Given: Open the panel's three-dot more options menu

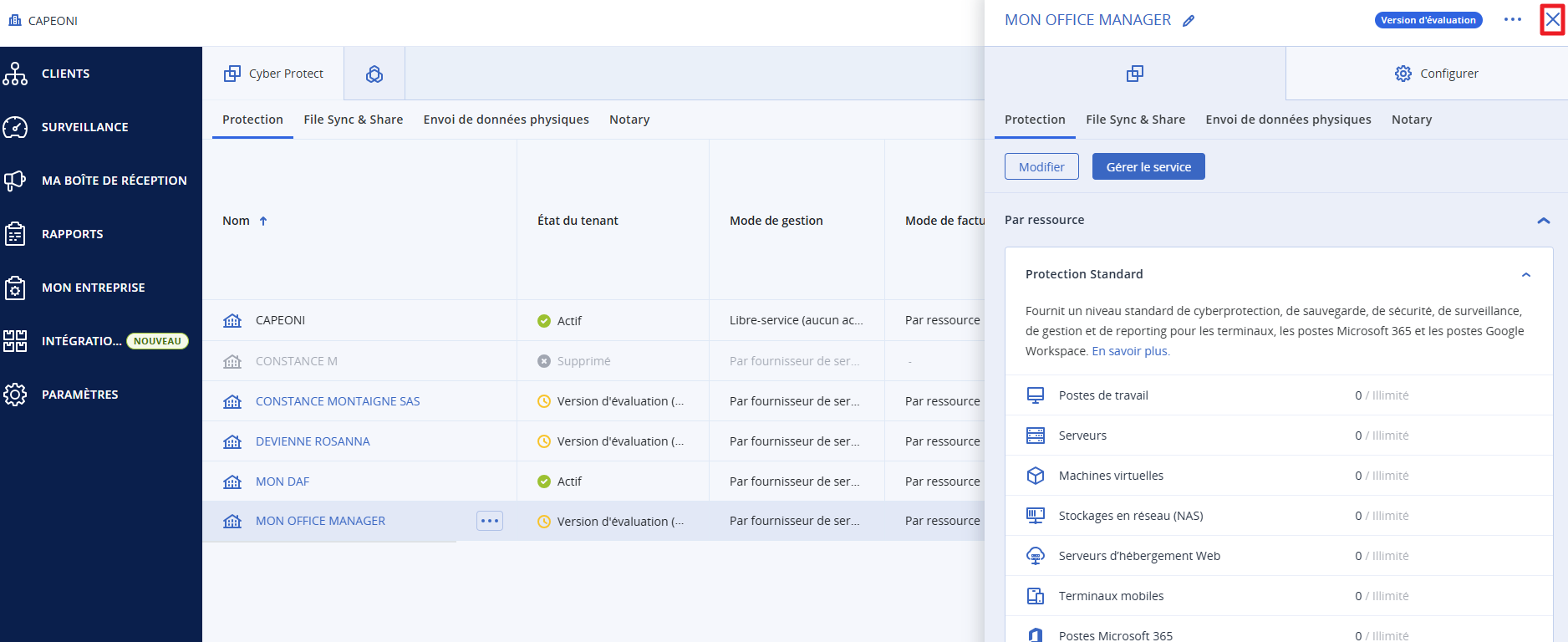Looking at the screenshot, I should (1513, 20).
